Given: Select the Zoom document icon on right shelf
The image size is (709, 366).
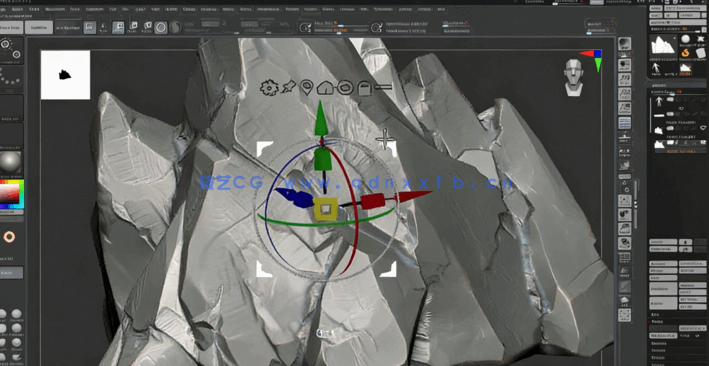Looking at the screenshot, I should point(624,79).
